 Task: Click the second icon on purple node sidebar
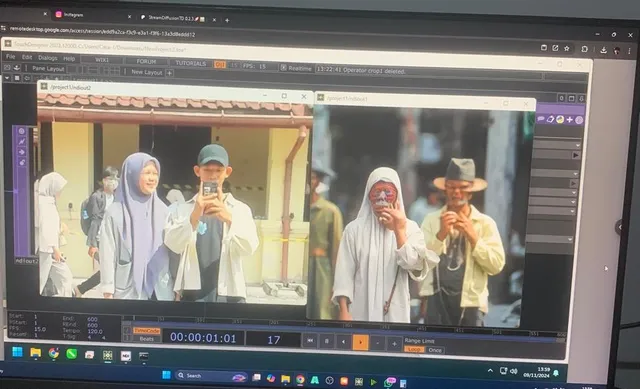point(22,142)
